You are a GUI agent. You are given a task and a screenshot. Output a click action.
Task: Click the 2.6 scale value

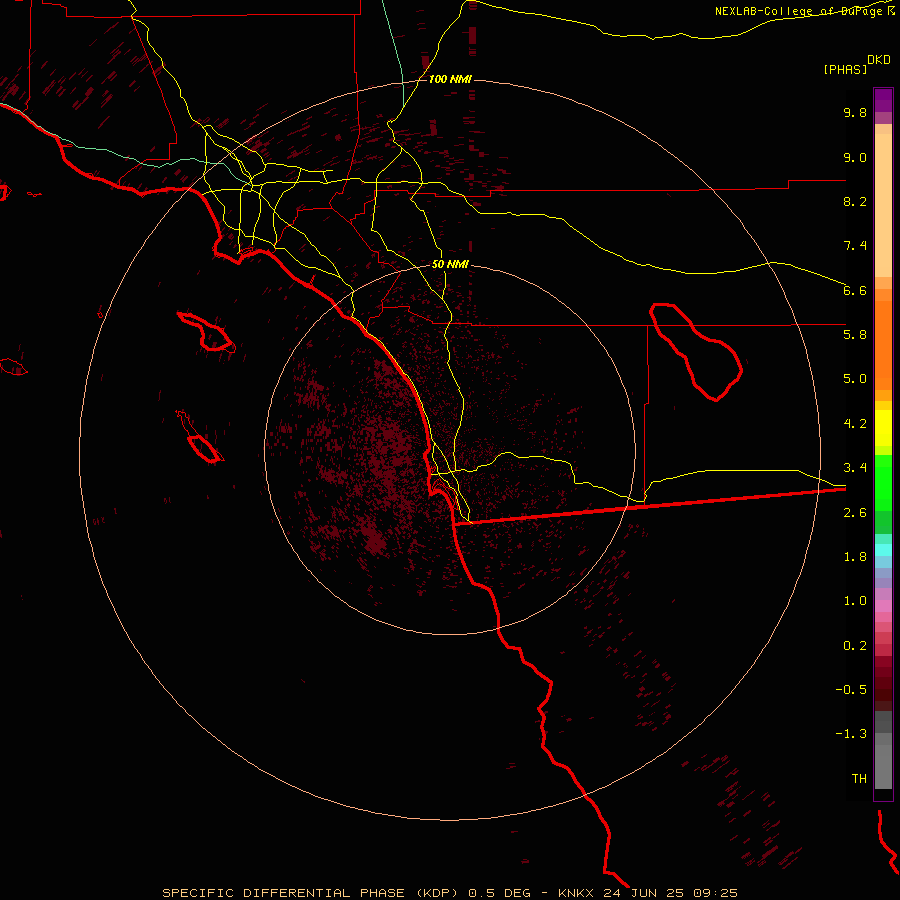coord(855,513)
